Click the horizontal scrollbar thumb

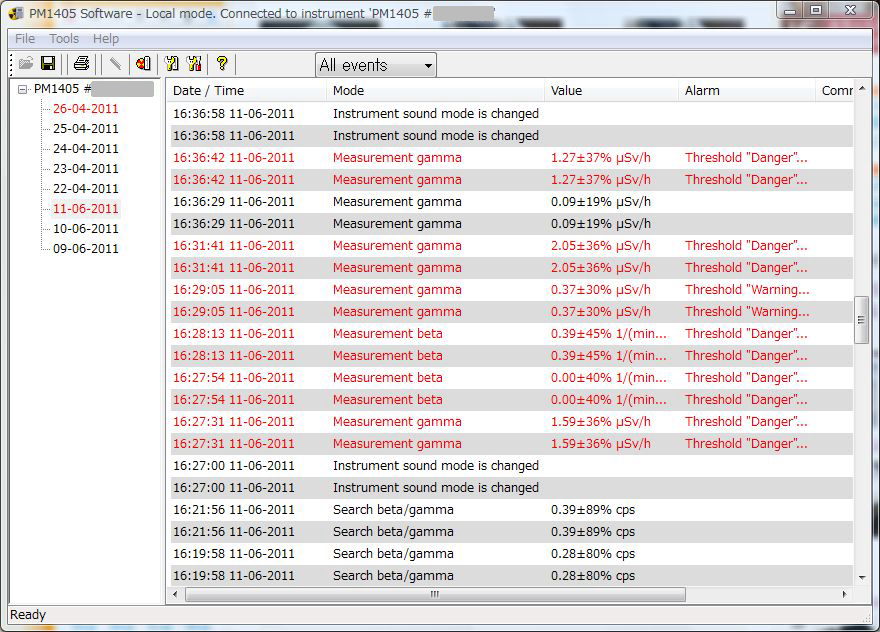[435, 594]
